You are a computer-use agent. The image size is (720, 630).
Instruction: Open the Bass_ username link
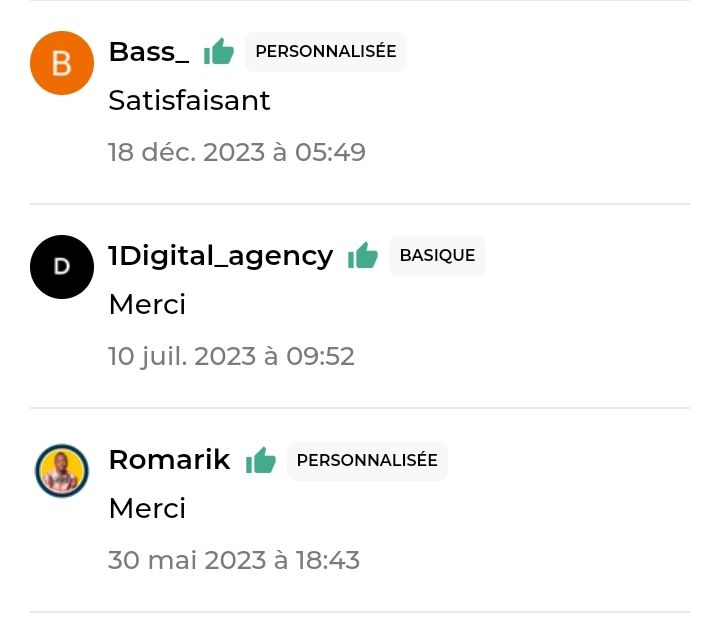click(x=149, y=52)
